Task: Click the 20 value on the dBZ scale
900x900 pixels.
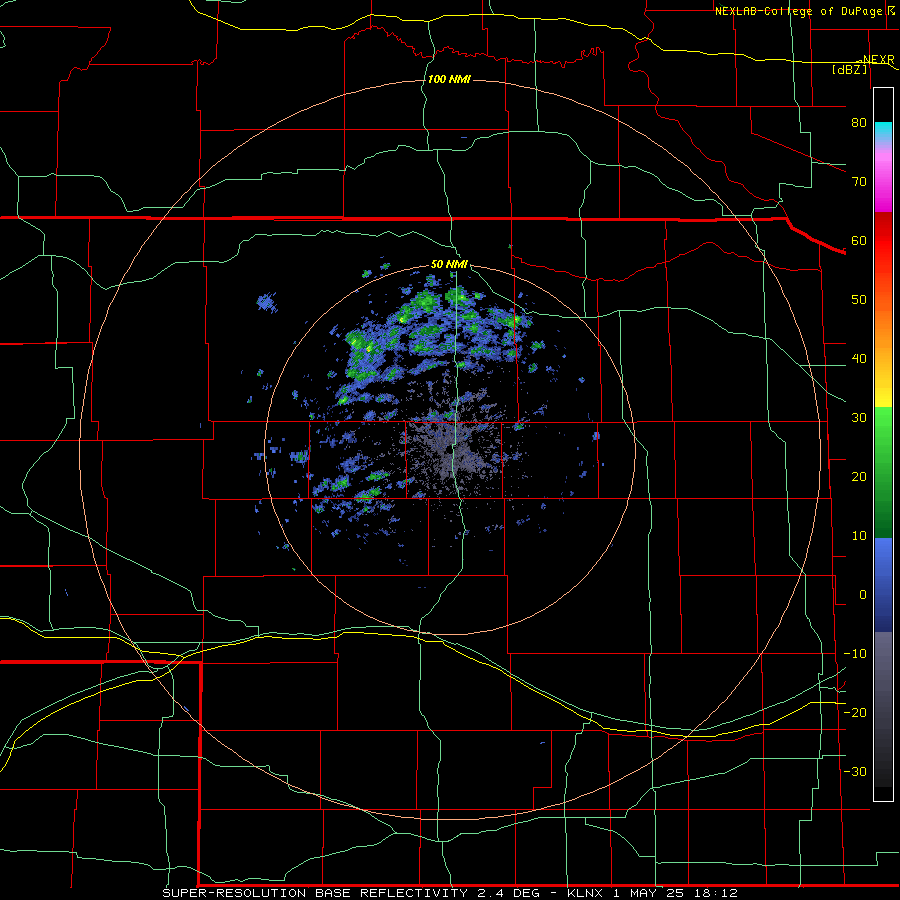Action: point(859,476)
